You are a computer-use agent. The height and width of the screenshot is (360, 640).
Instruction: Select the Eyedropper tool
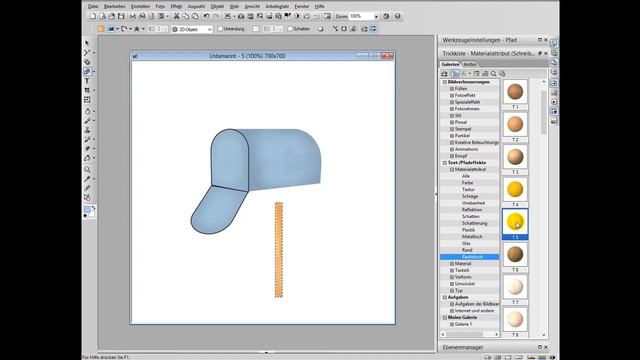(87, 179)
